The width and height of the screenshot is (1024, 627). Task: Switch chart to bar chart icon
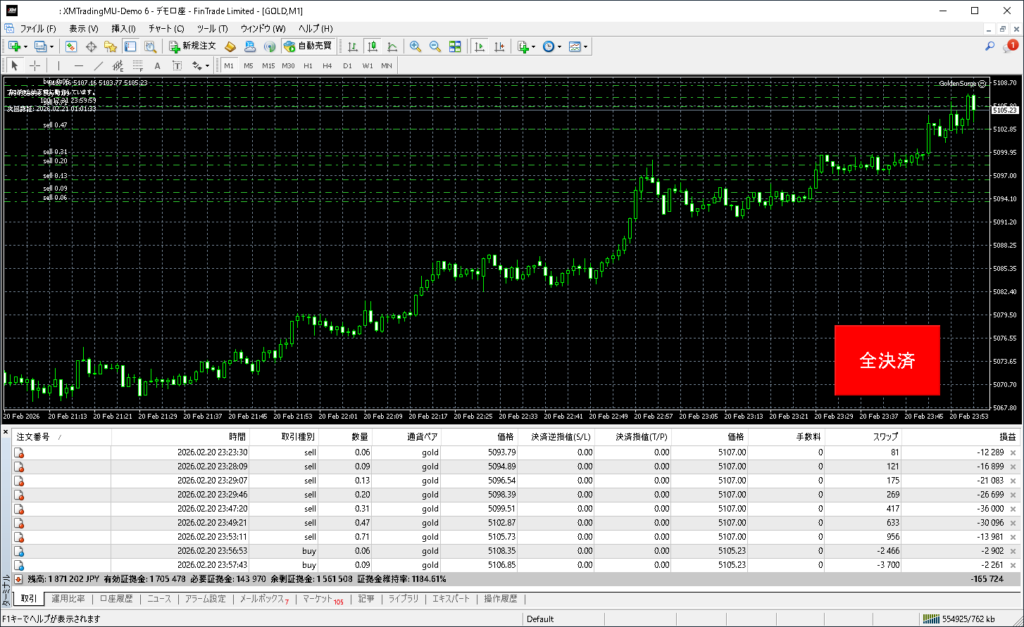[x=352, y=46]
